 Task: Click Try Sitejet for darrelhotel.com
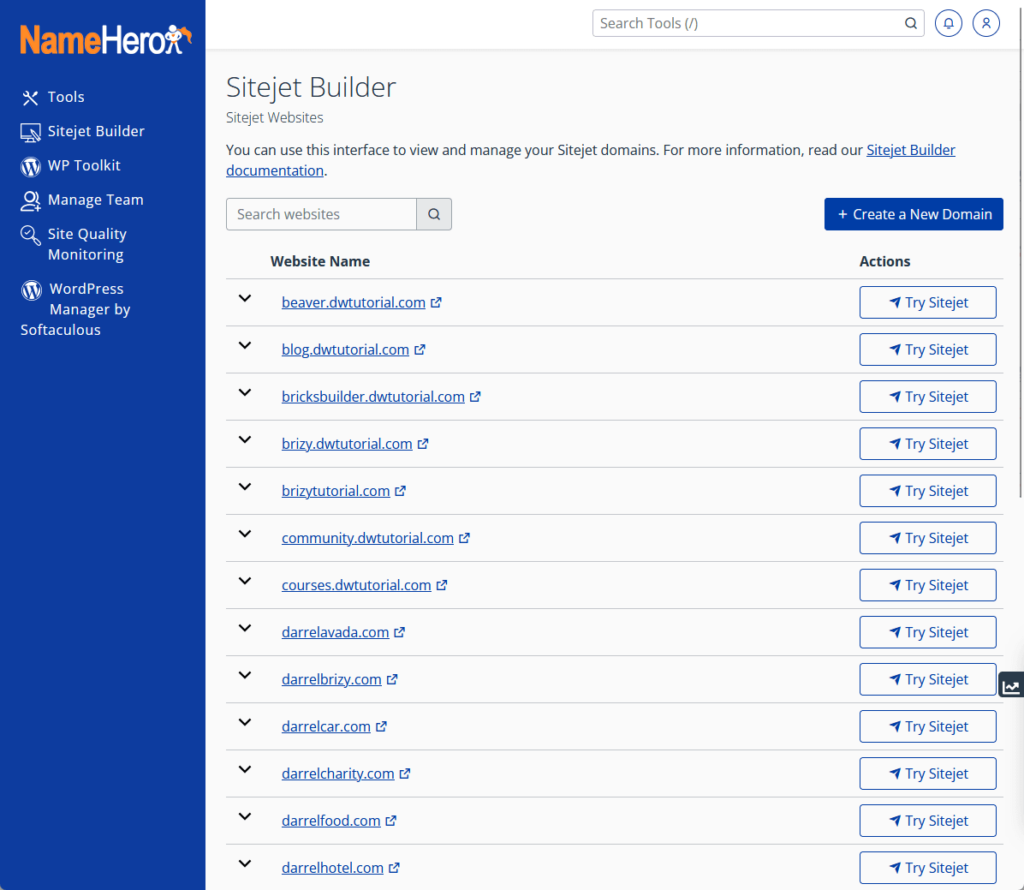tap(928, 868)
